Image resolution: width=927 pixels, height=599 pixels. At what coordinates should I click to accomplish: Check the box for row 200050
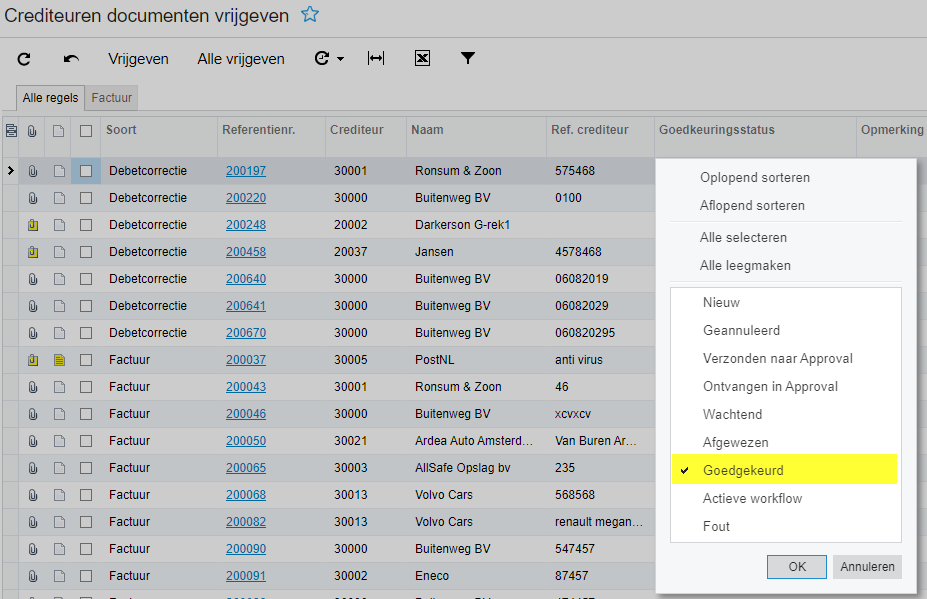click(86, 441)
